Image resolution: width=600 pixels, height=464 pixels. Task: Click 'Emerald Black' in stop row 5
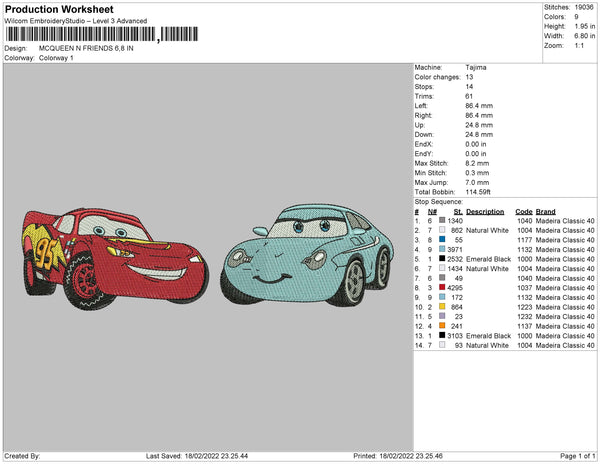point(488,259)
